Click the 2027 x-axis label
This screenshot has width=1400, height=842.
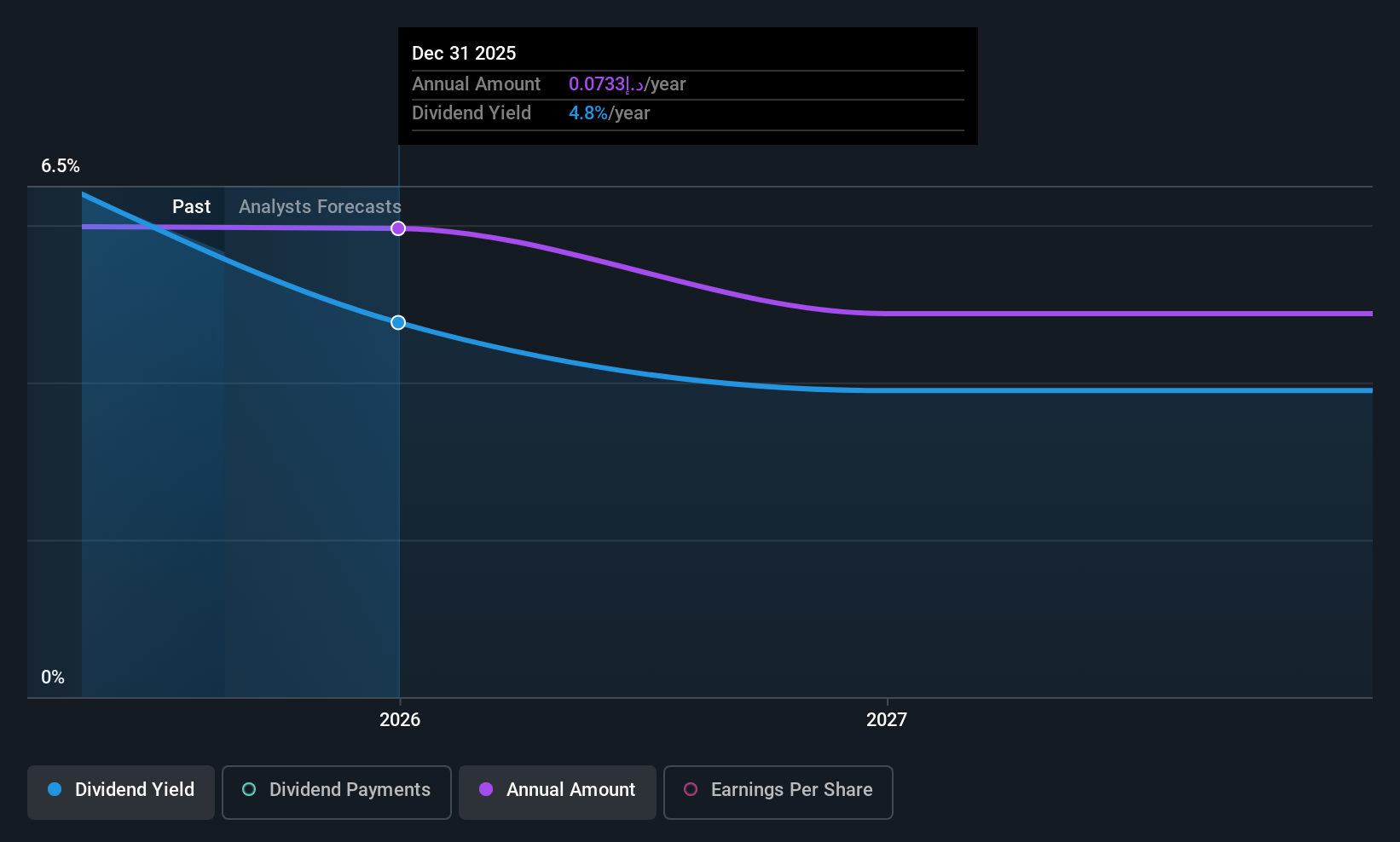point(887,719)
